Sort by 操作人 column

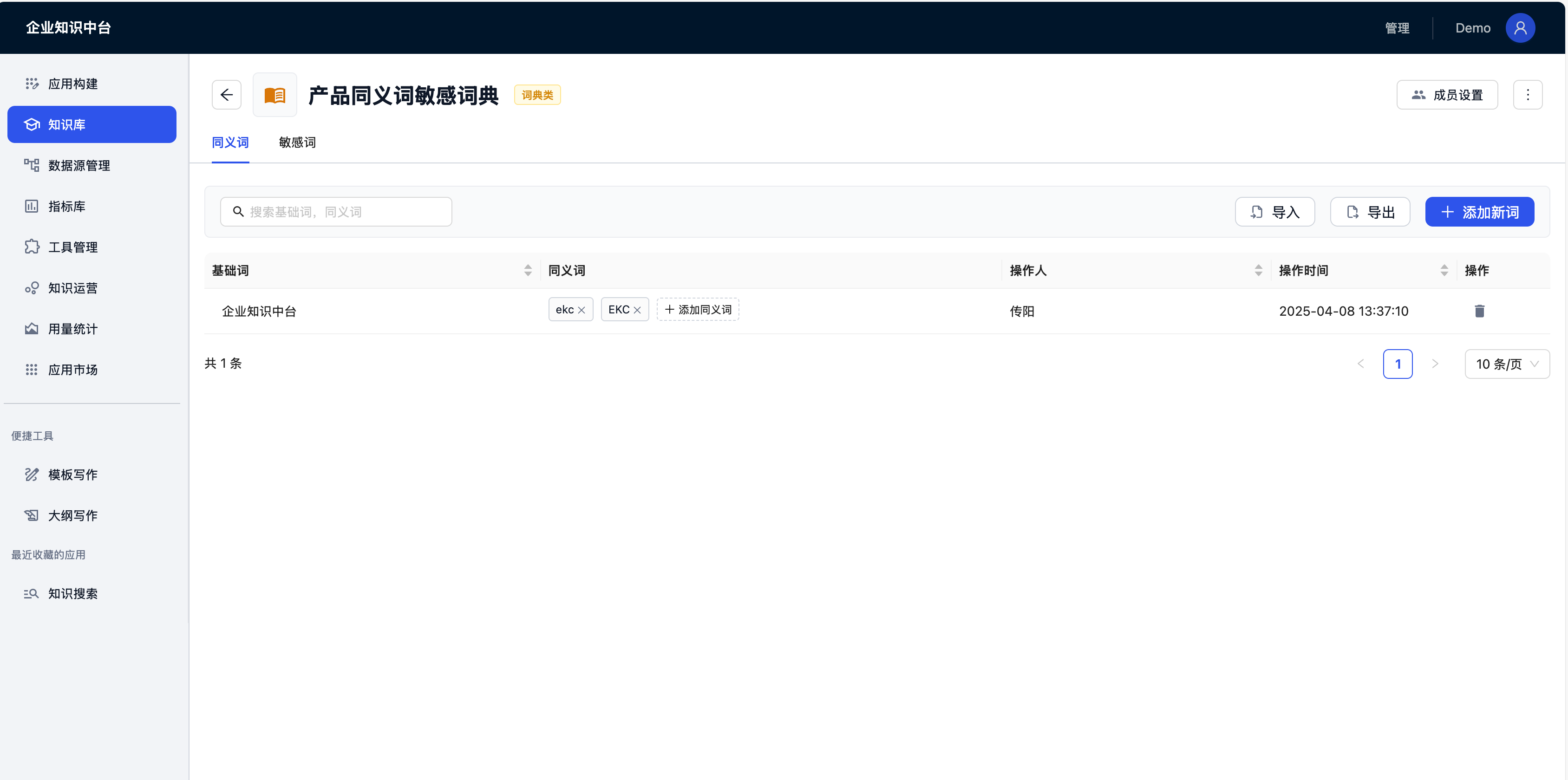click(x=1258, y=271)
